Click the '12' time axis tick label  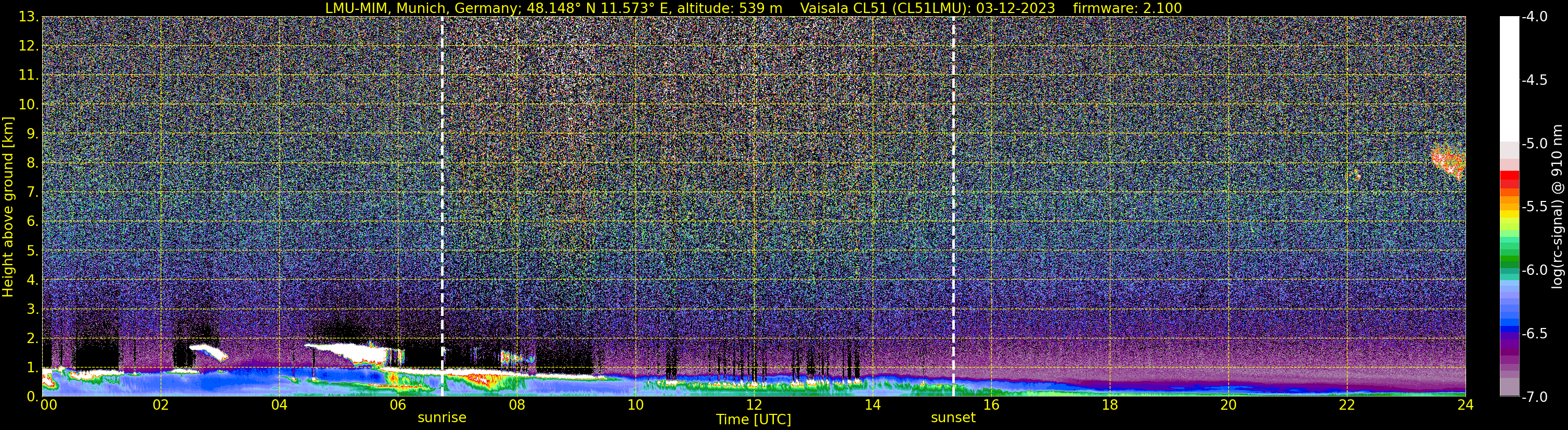754,406
